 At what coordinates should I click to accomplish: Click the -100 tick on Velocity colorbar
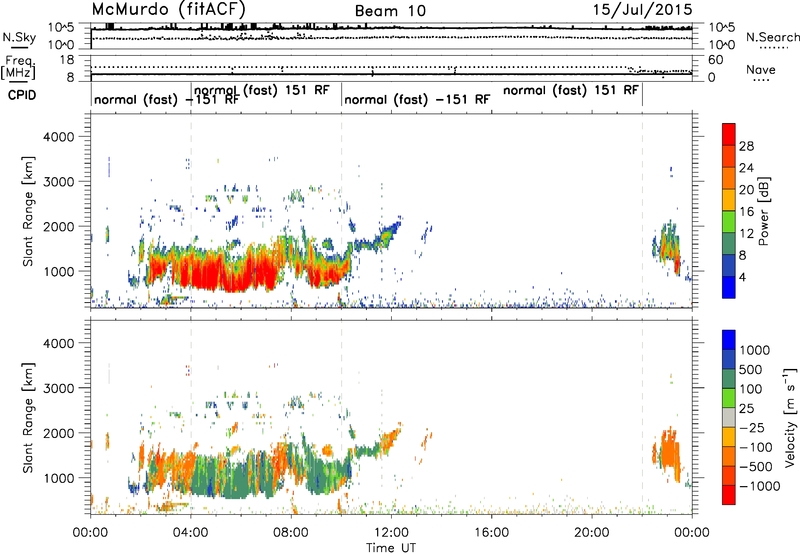(x=756, y=447)
